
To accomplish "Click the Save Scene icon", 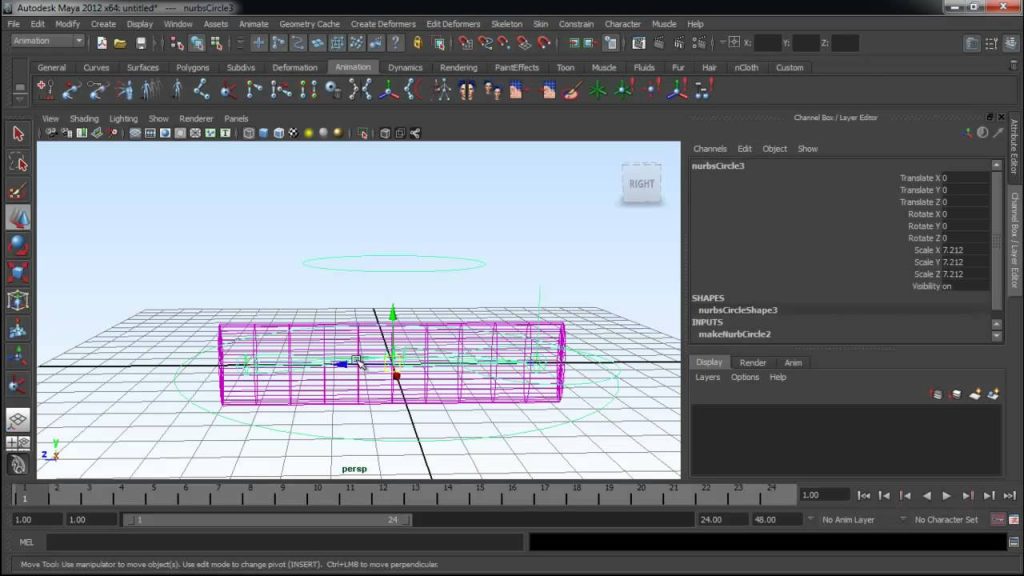I will (x=140, y=43).
